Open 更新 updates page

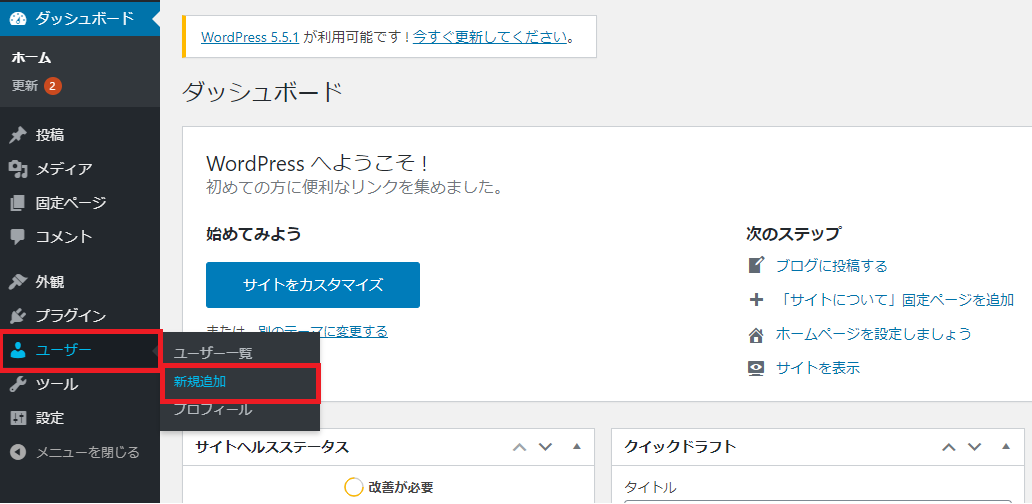[x=24, y=86]
